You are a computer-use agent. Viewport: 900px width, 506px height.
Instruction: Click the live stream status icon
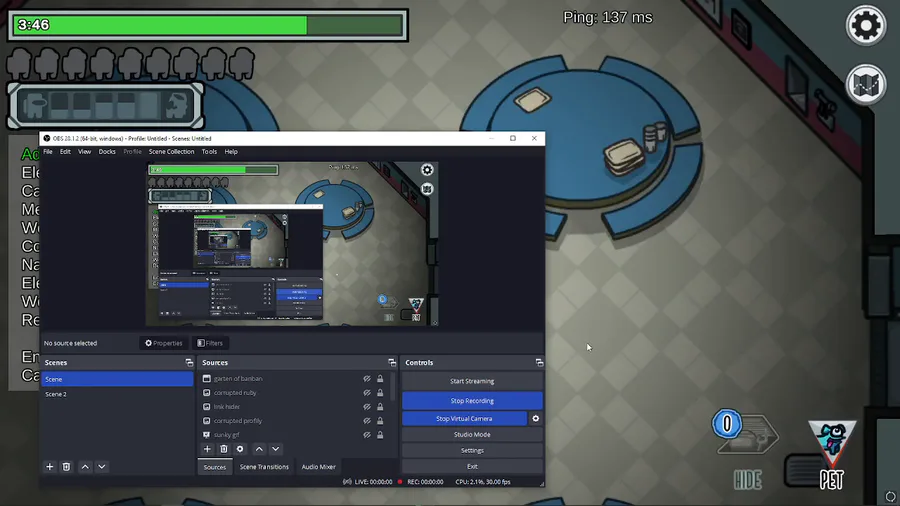tap(347, 482)
